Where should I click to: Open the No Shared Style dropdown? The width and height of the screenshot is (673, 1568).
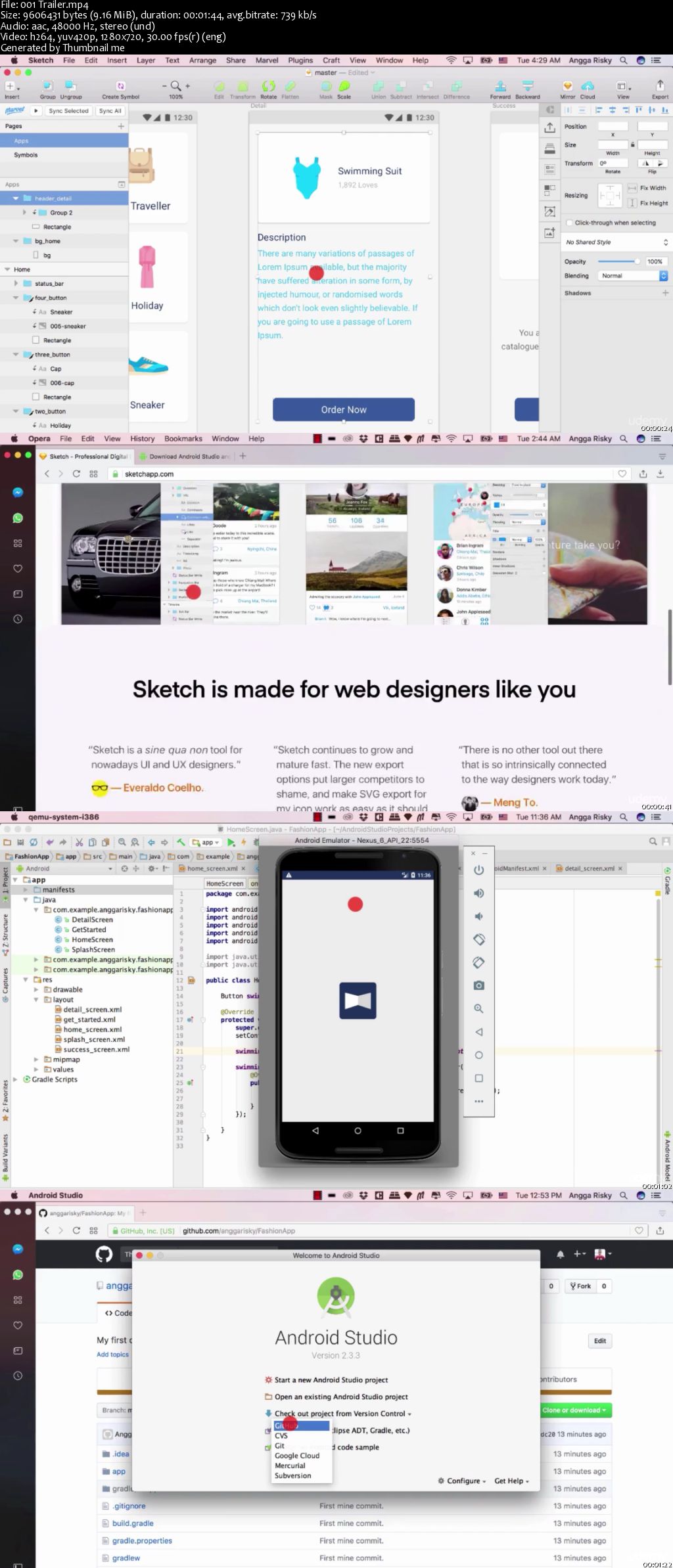[616, 242]
